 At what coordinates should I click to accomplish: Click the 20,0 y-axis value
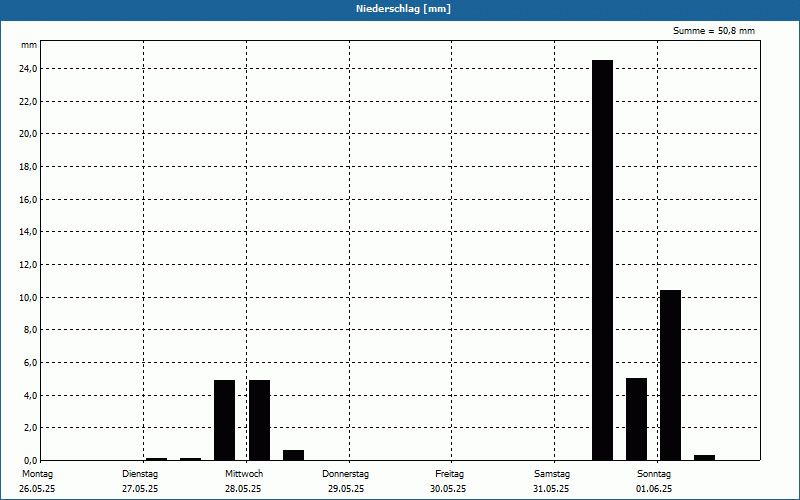point(29,134)
